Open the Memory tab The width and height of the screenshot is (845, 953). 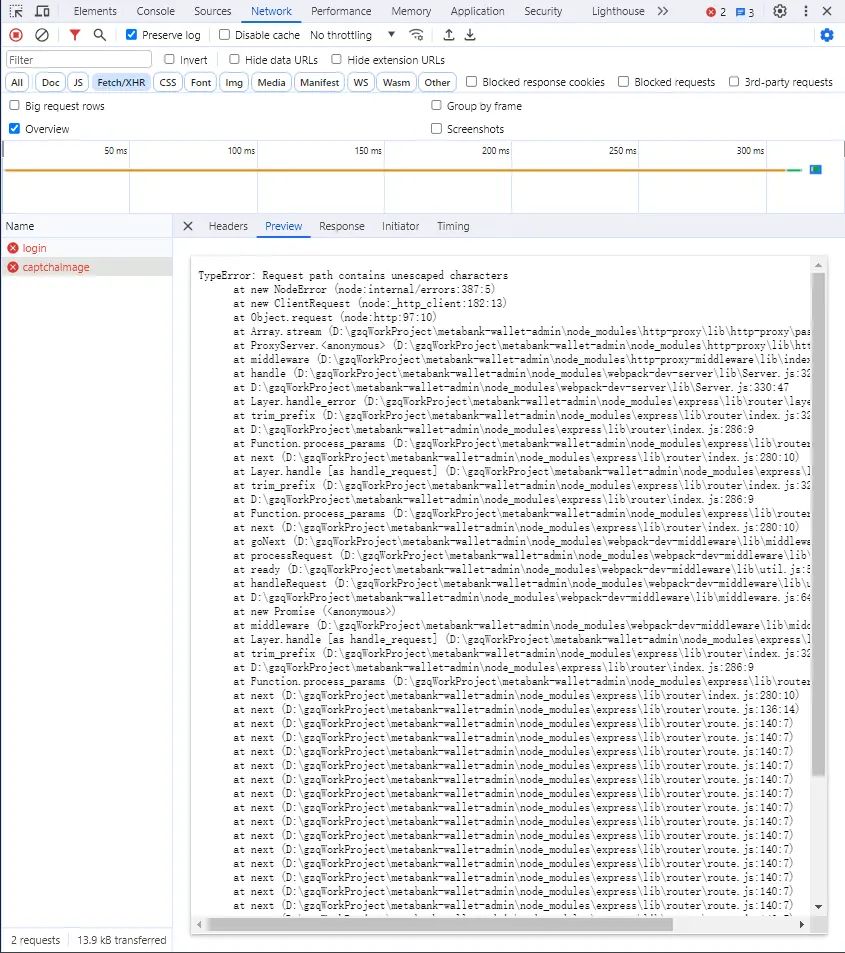[411, 11]
